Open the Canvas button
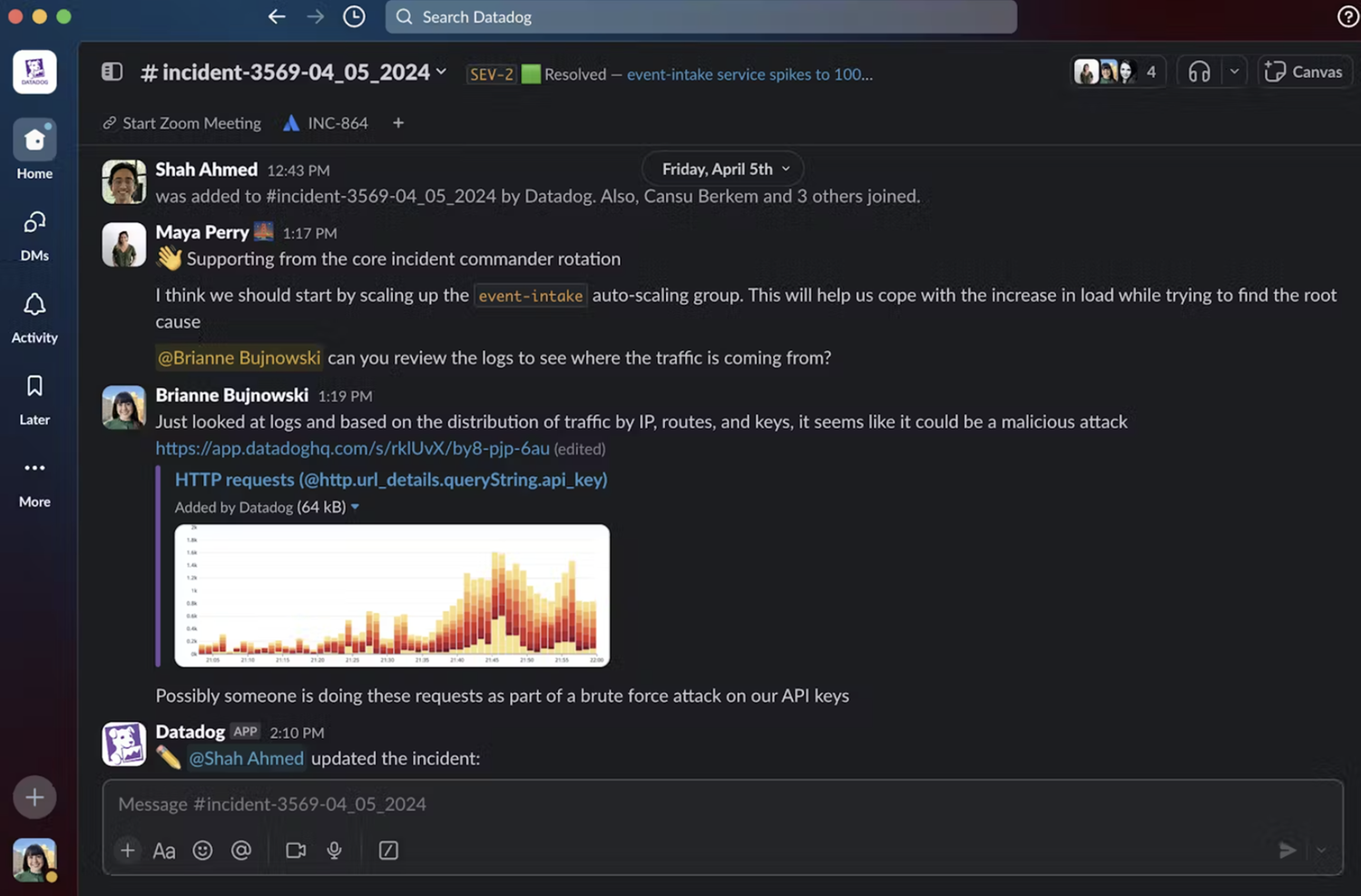This screenshot has width=1361, height=896. (x=1304, y=72)
